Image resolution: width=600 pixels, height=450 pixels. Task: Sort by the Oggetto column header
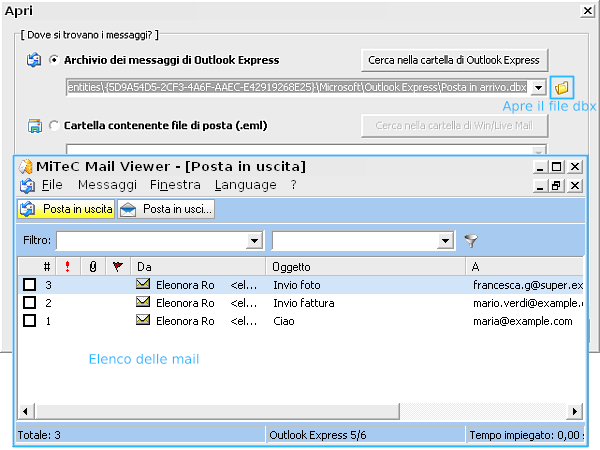pos(365,266)
